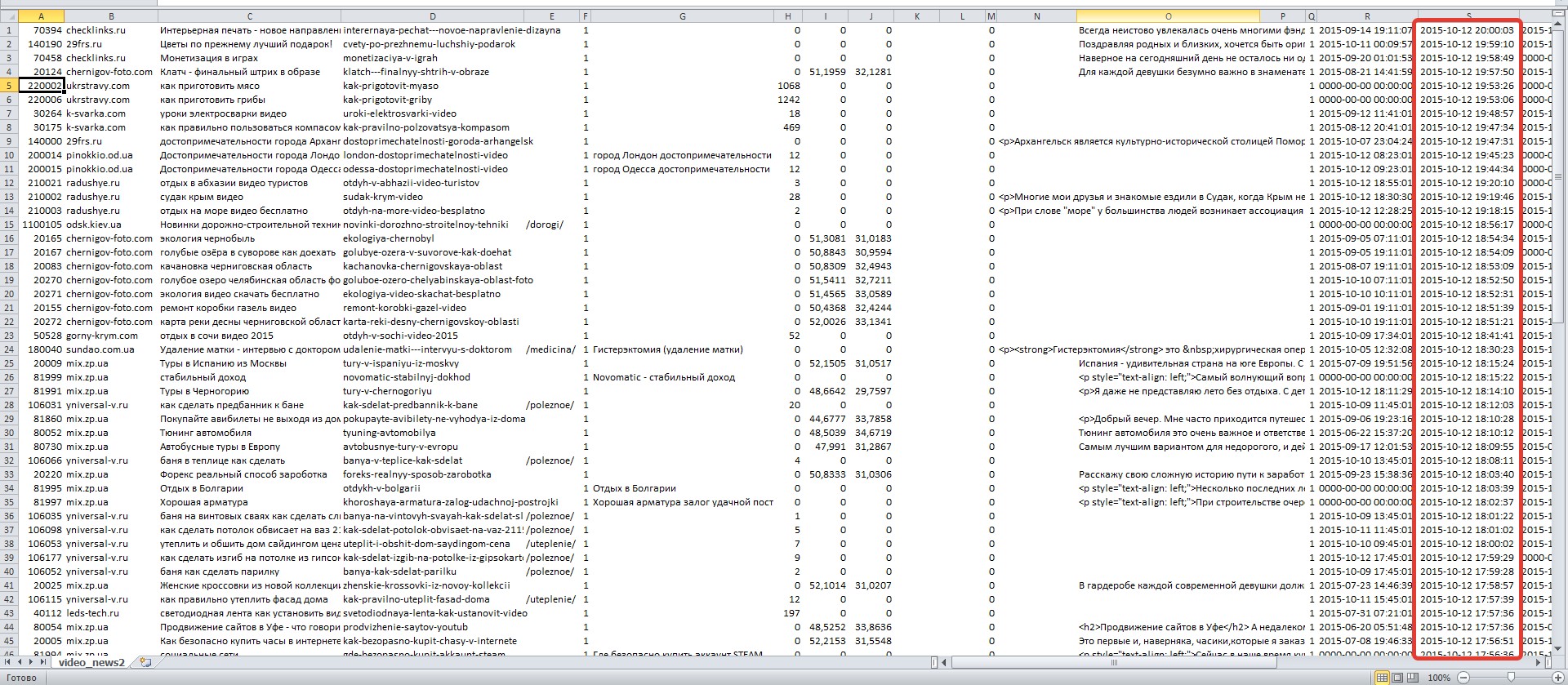The height and width of the screenshot is (685, 1568).
Task: Click cell 'checklinks.ru' in row 3
Action: tap(111, 58)
